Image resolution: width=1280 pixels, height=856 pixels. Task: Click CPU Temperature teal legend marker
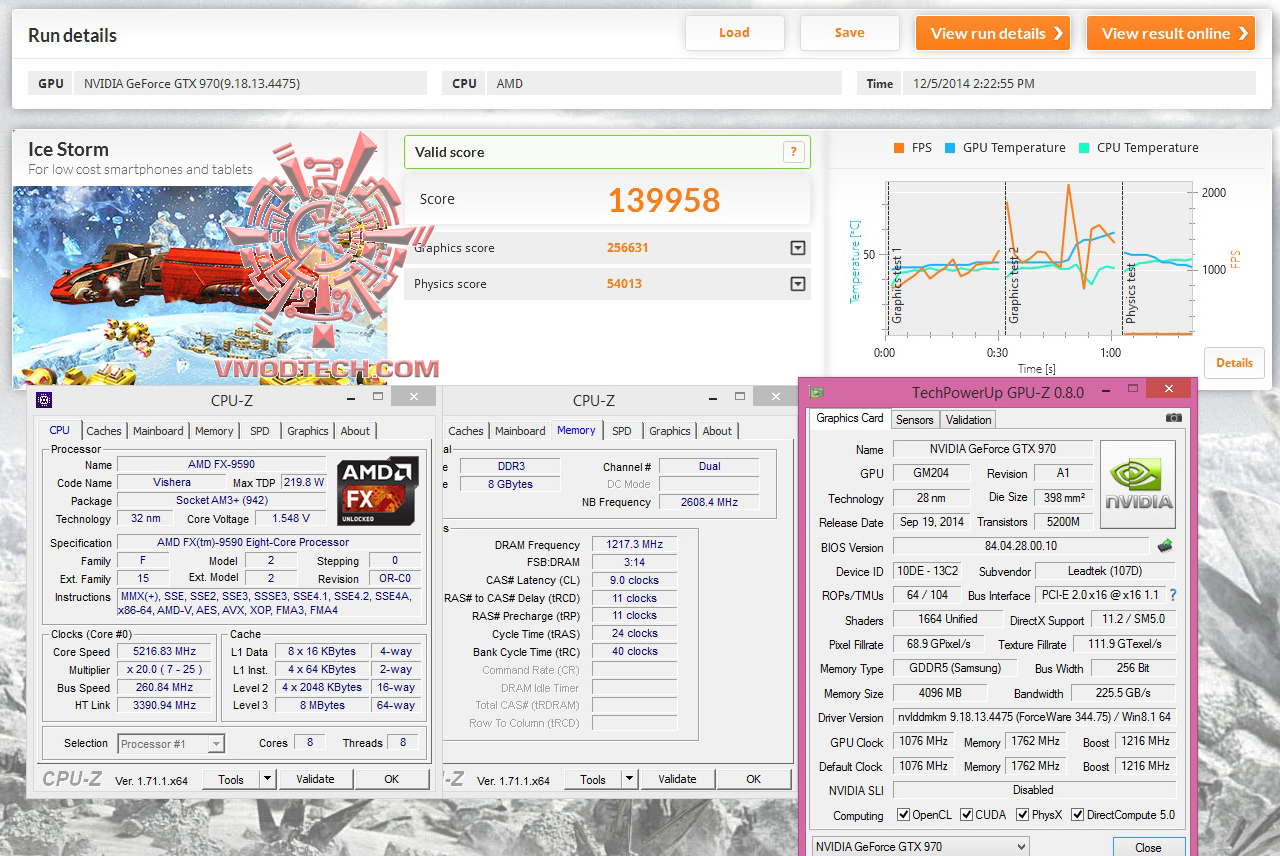[x=1083, y=147]
